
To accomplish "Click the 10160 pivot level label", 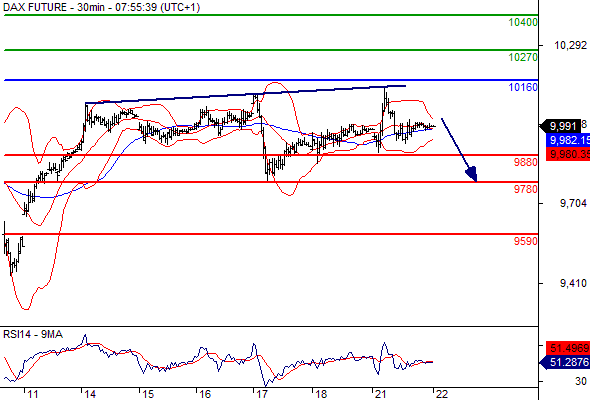I will point(523,87).
